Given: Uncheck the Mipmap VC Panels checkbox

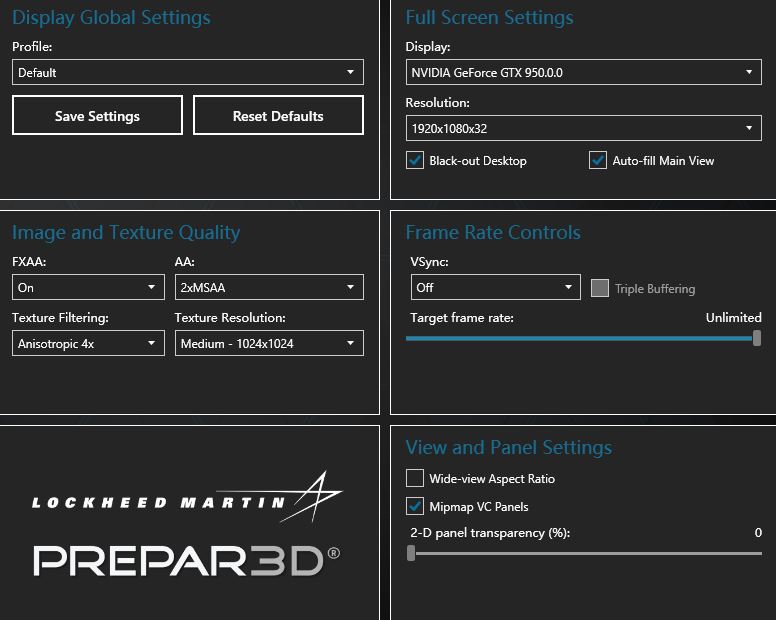Looking at the screenshot, I should tap(415, 506).
